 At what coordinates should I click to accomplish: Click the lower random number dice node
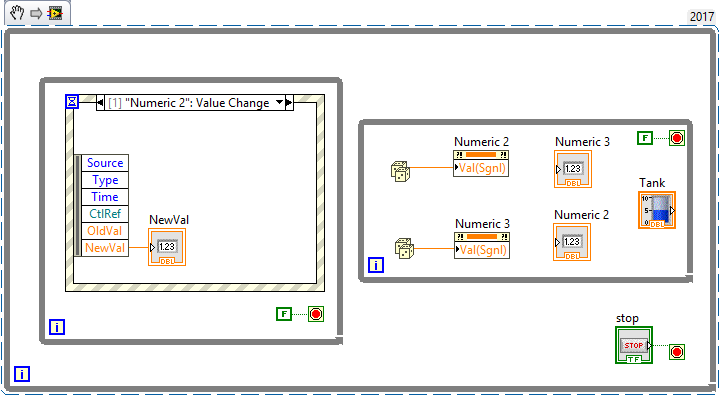tap(405, 249)
